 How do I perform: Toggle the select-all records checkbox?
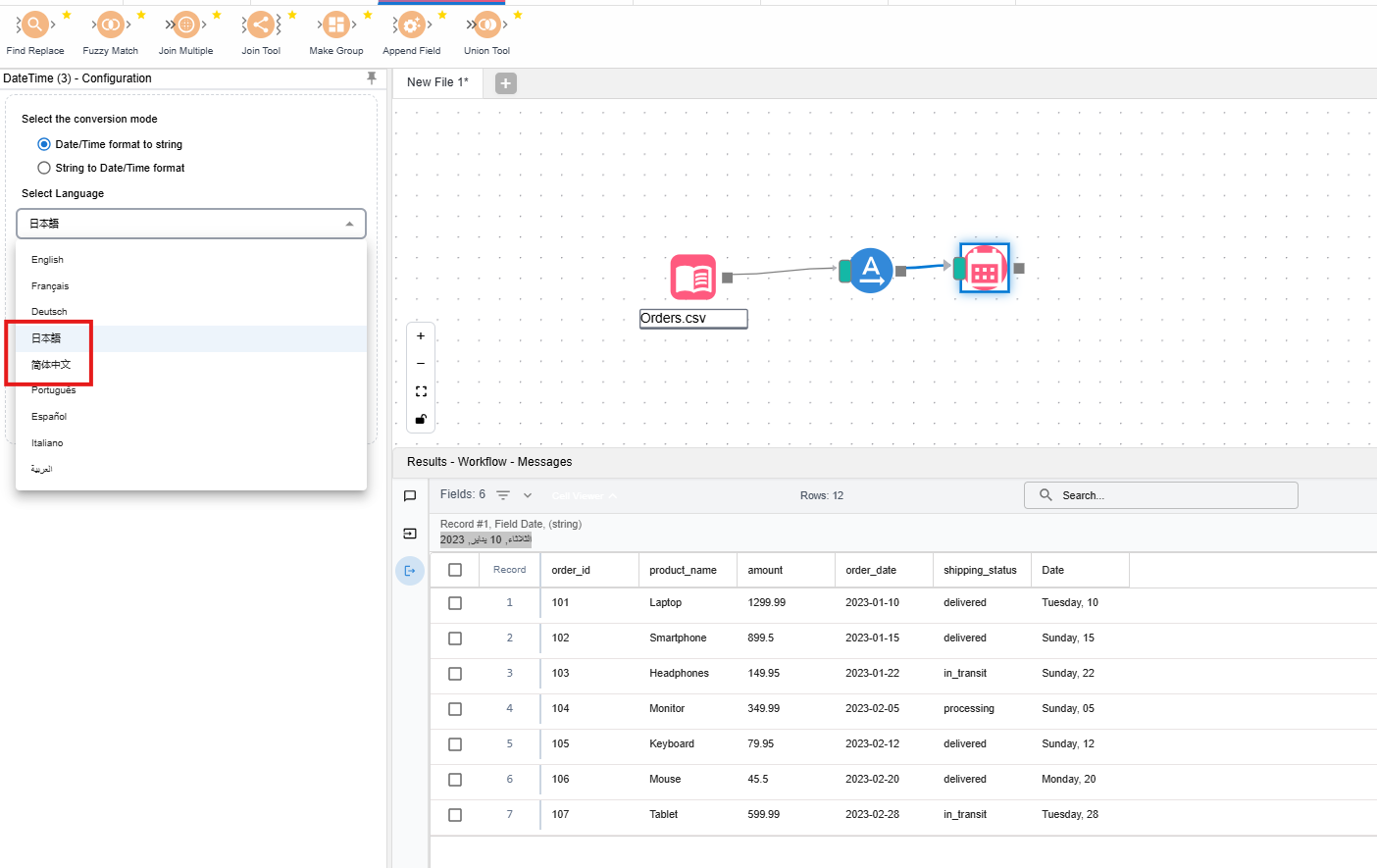[x=455, y=570]
